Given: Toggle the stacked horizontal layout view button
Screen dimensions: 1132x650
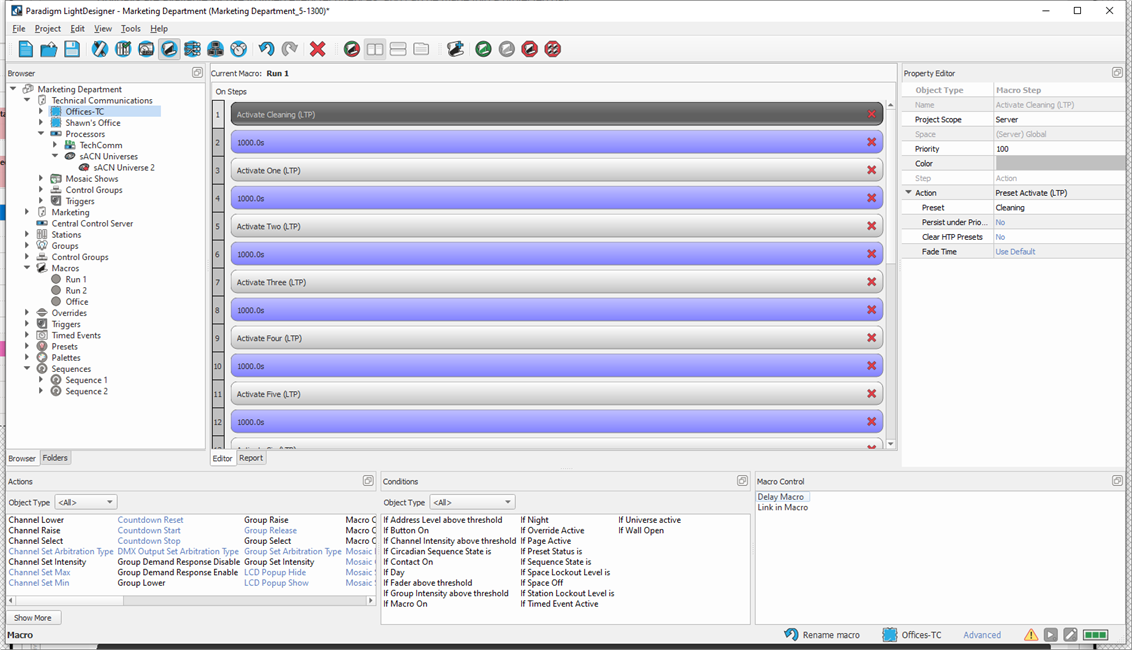Looking at the screenshot, I should tap(398, 49).
